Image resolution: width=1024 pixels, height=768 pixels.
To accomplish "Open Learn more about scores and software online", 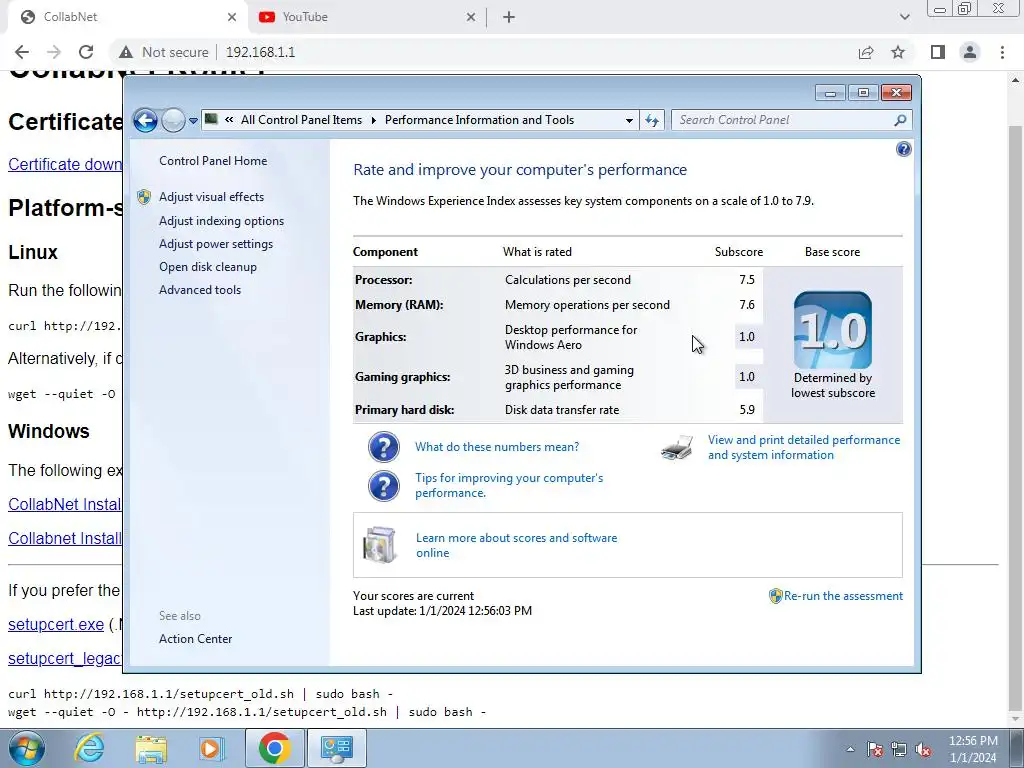I will click(516, 545).
